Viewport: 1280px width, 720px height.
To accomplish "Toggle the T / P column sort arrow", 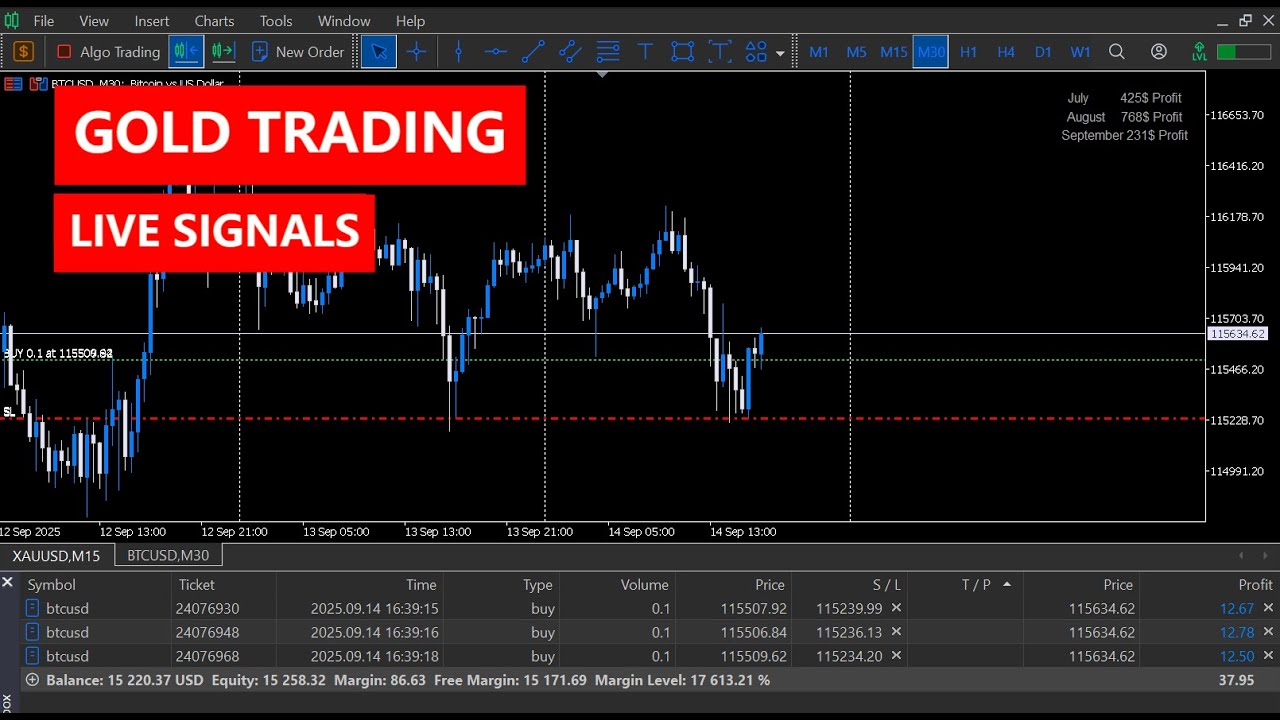I will click(x=1006, y=584).
